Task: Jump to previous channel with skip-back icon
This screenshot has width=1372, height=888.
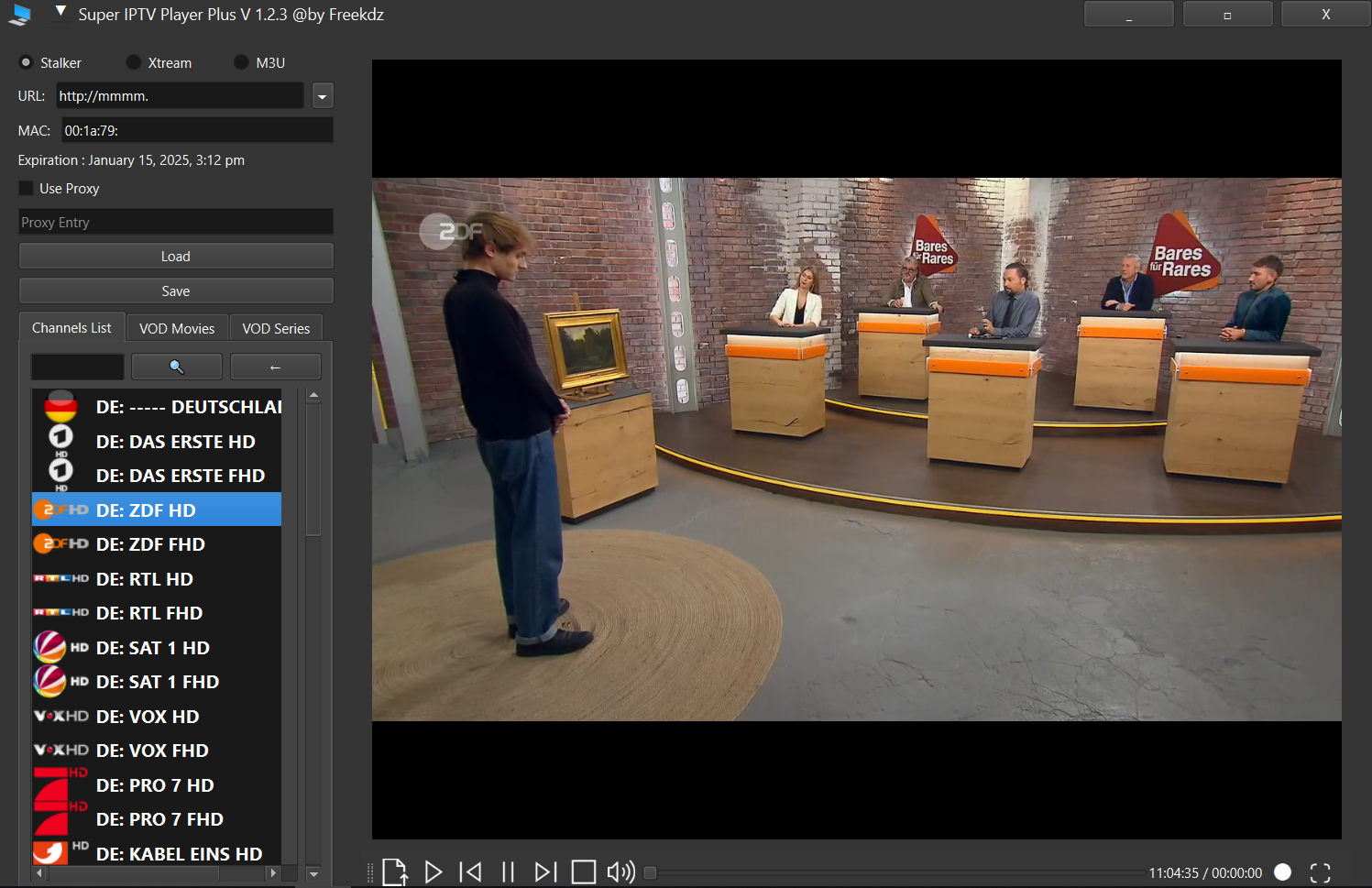Action: 470,872
